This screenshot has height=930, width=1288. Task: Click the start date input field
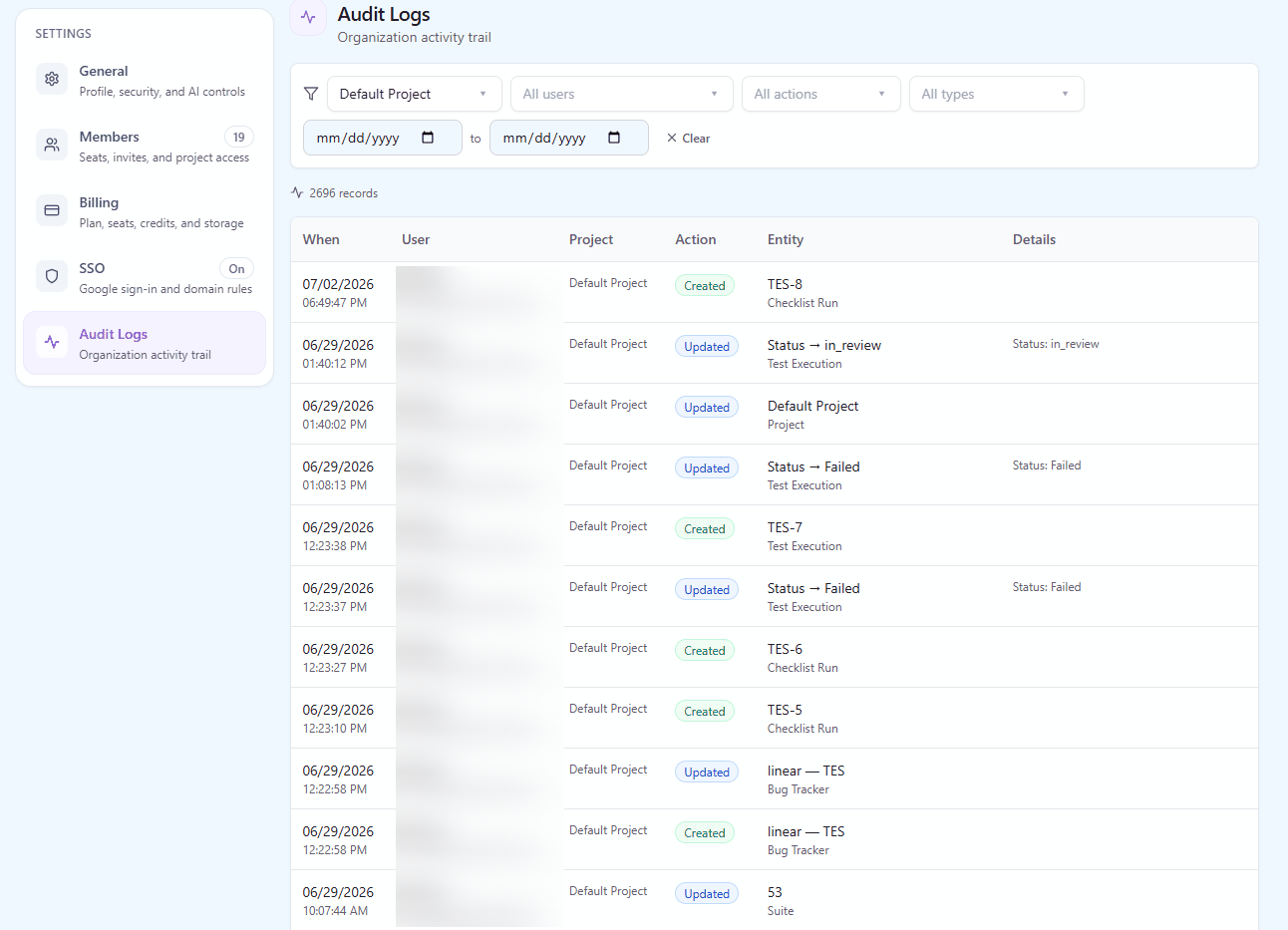tap(383, 138)
